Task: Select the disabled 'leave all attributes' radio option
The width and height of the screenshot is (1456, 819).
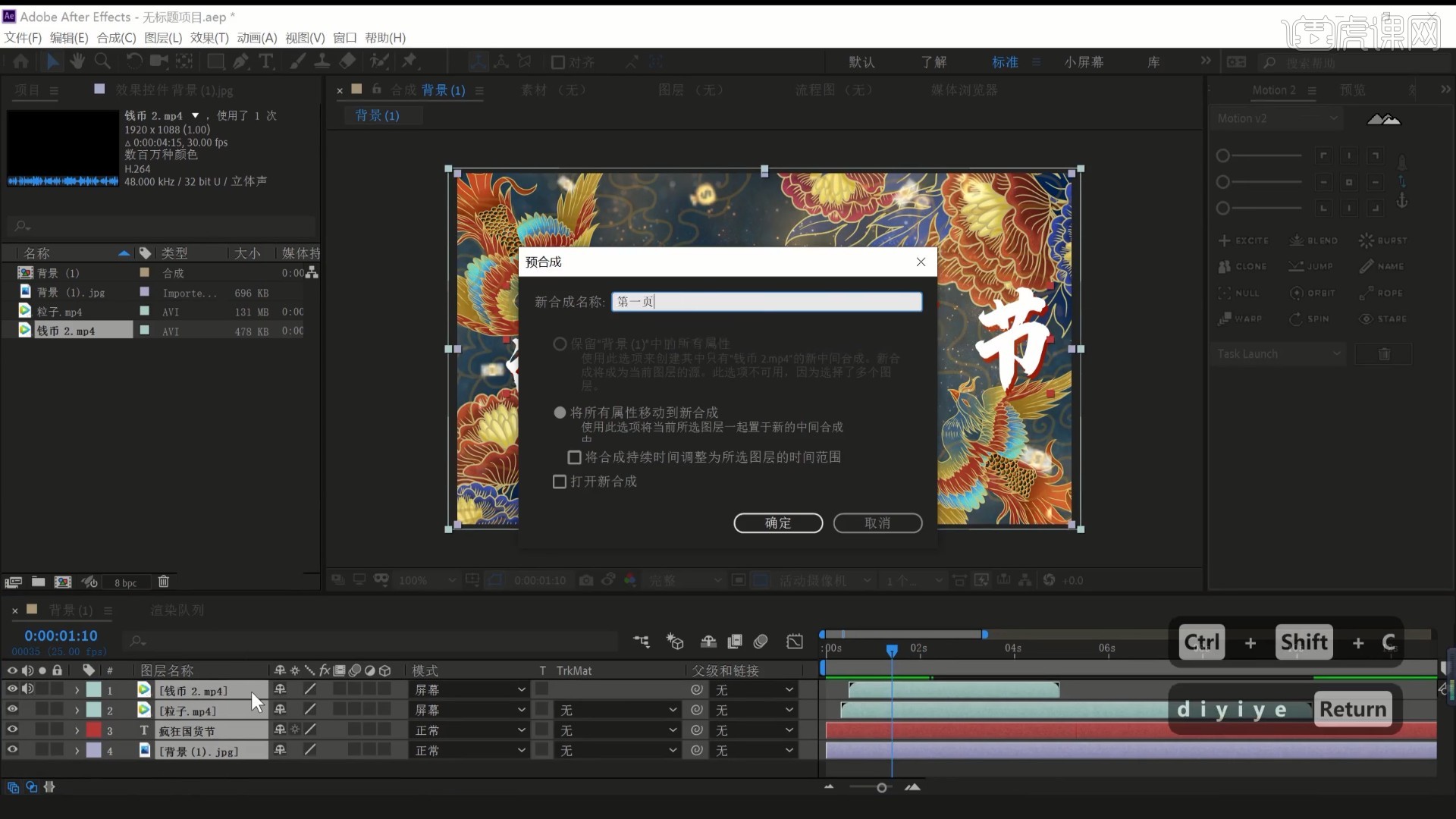Action: [560, 344]
